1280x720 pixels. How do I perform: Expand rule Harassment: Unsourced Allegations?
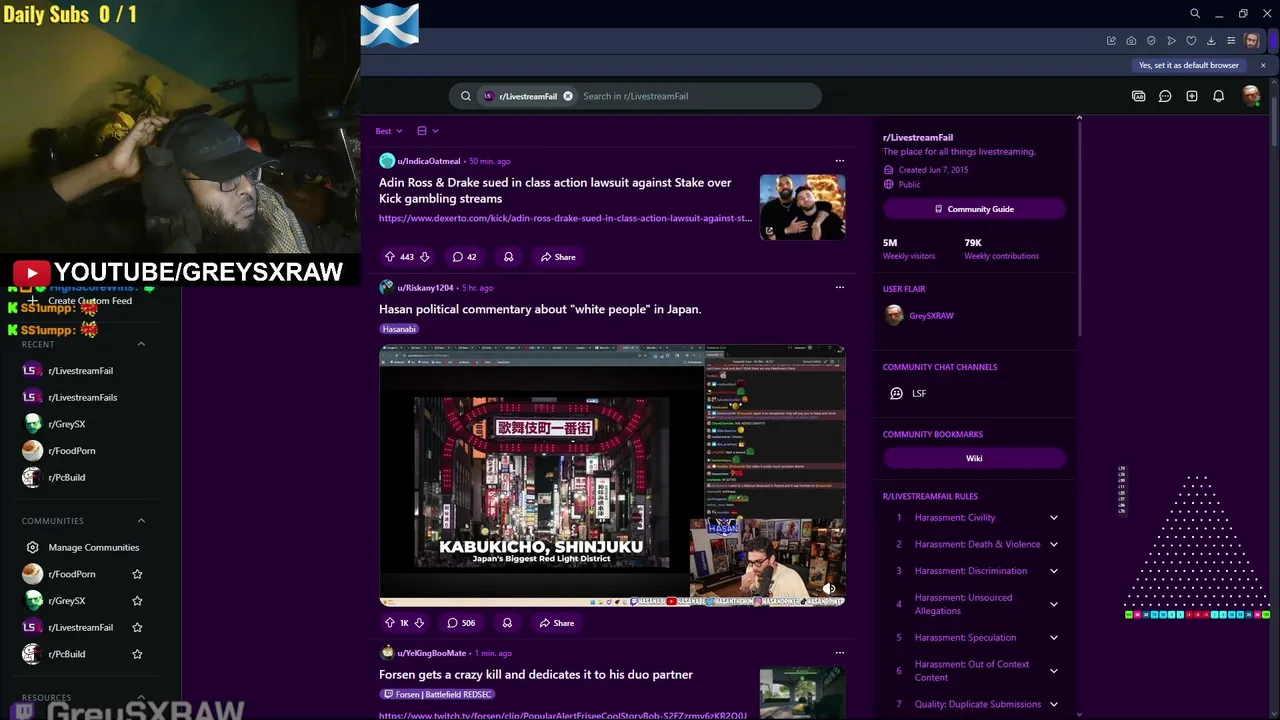[x=1053, y=604]
